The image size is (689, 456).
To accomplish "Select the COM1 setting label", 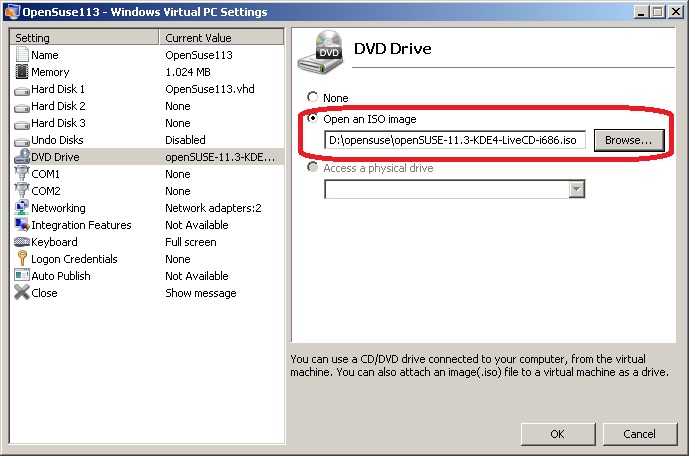I will click(x=45, y=174).
